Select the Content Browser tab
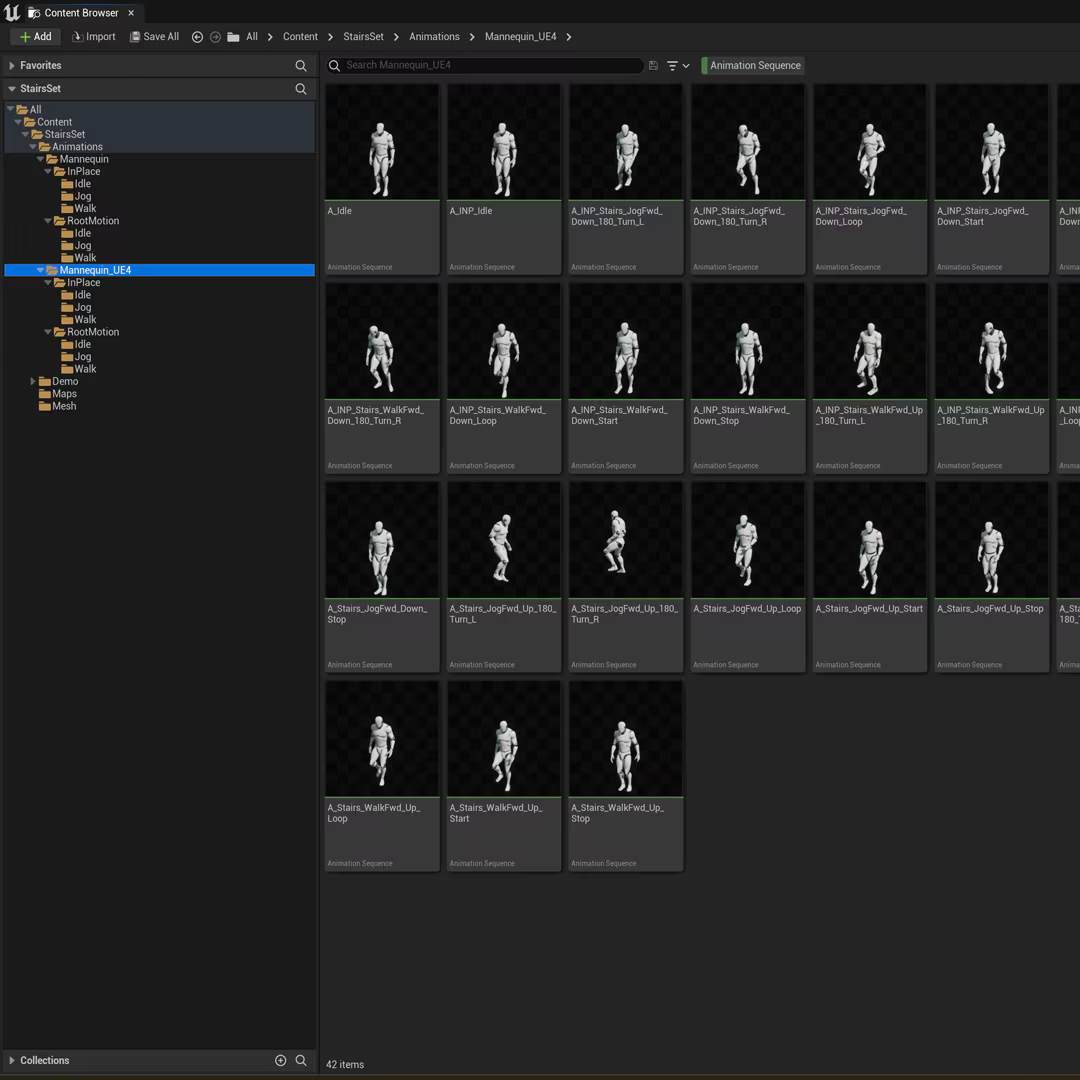 (80, 13)
